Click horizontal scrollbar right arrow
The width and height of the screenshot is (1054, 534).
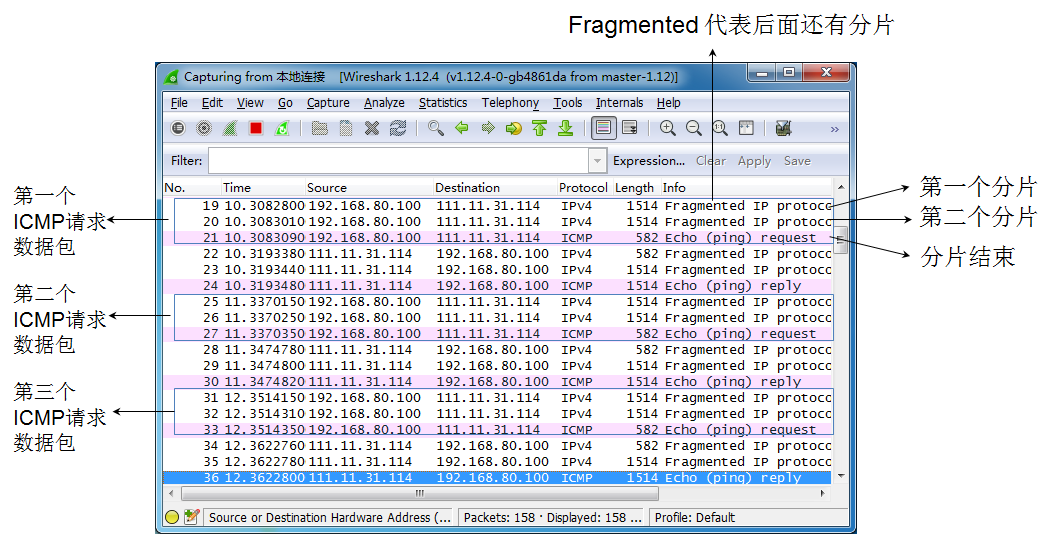(x=823, y=493)
